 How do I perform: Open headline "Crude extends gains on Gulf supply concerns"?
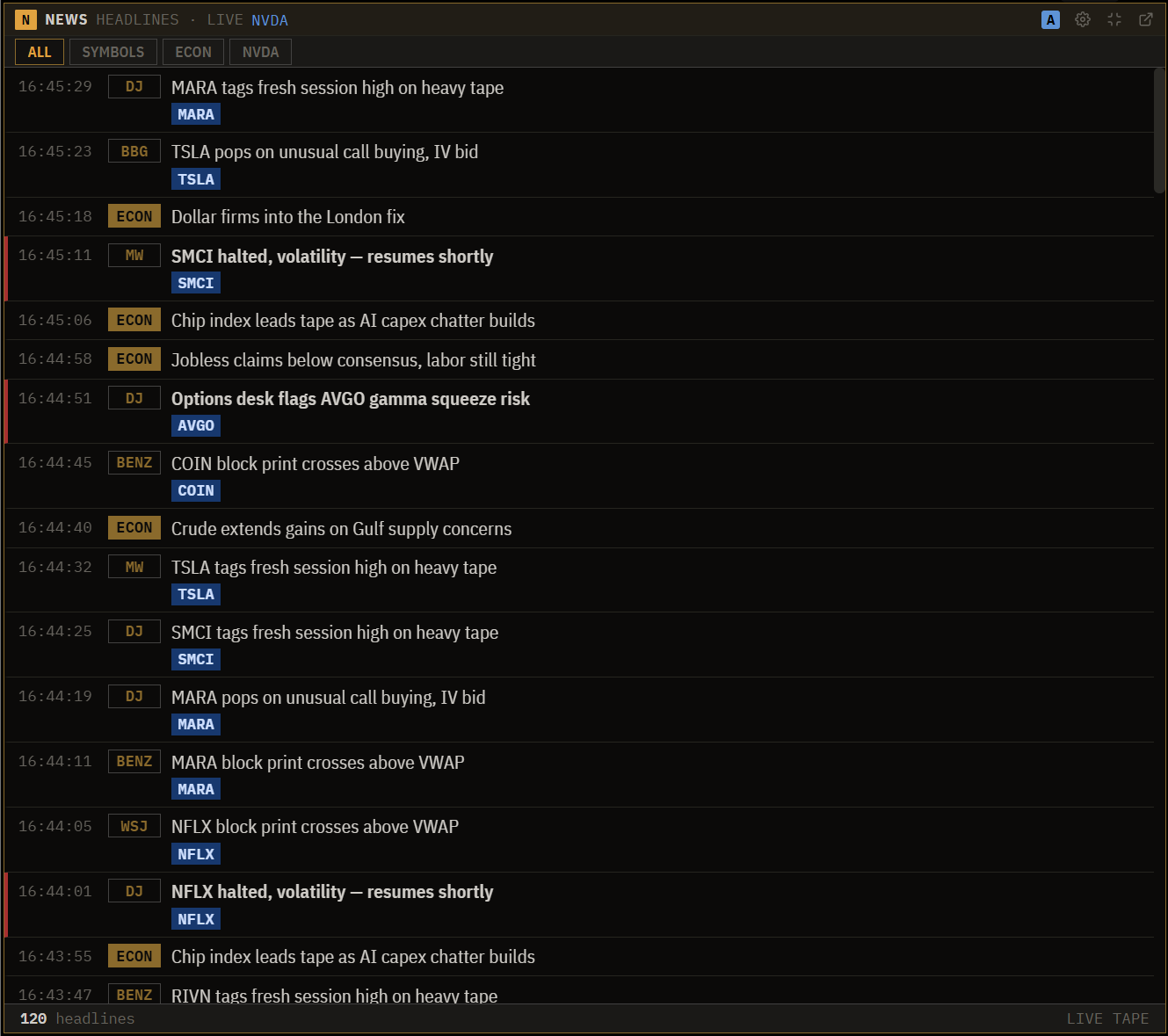click(341, 529)
